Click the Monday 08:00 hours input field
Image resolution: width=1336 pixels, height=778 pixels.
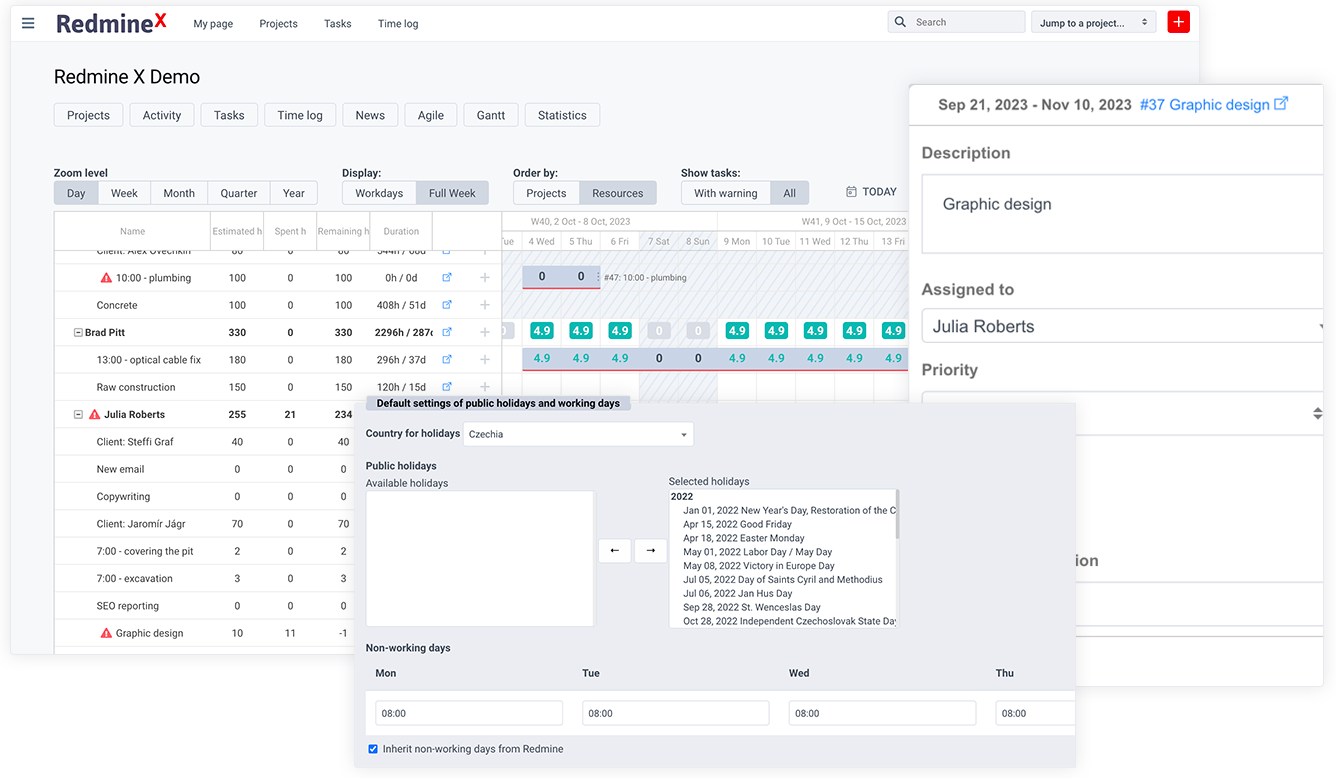tap(468, 712)
